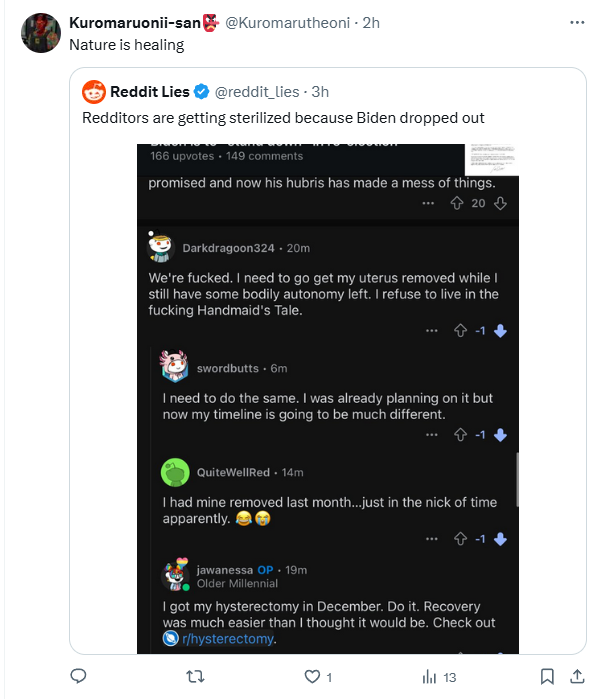
Task: Open Kuromaruonii-san's profile avatar
Action: [x=41, y=34]
